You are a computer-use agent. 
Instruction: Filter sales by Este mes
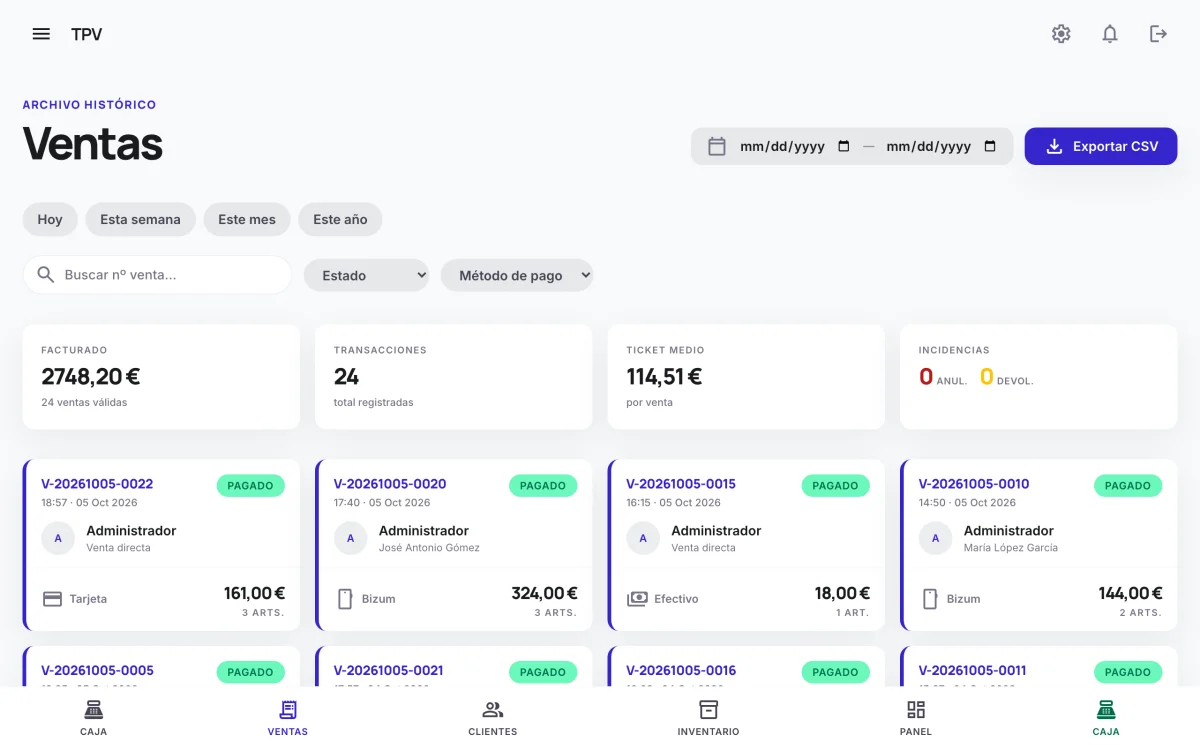pos(247,219)
